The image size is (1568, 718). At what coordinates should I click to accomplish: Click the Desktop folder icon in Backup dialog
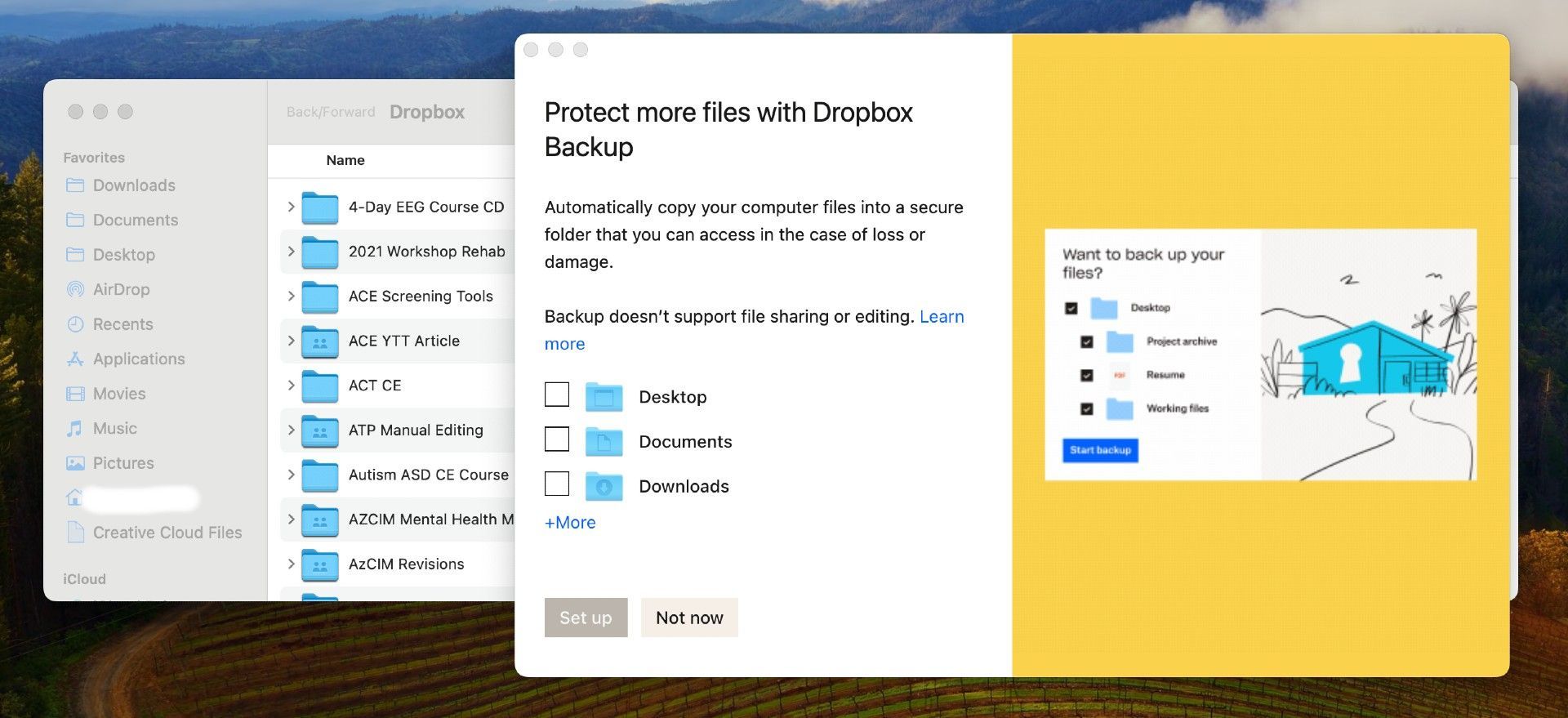[604, 397]
